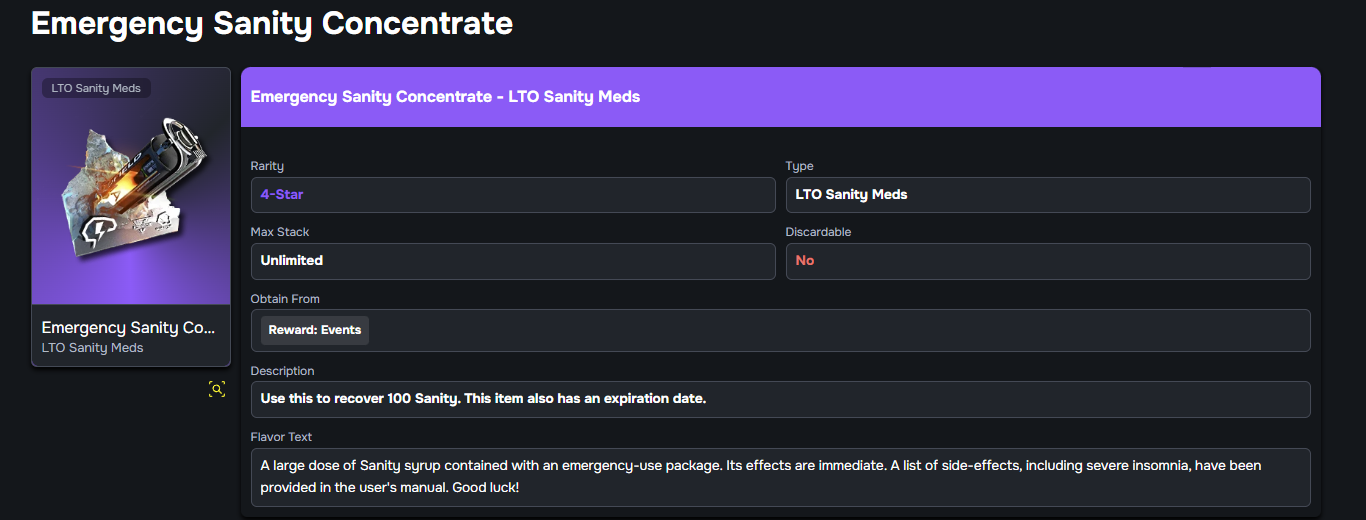The height and width of the screenshot is (520, 1366).
Task: Click the yellow magnifier icon below the card
Action: (x=217, y=390)
